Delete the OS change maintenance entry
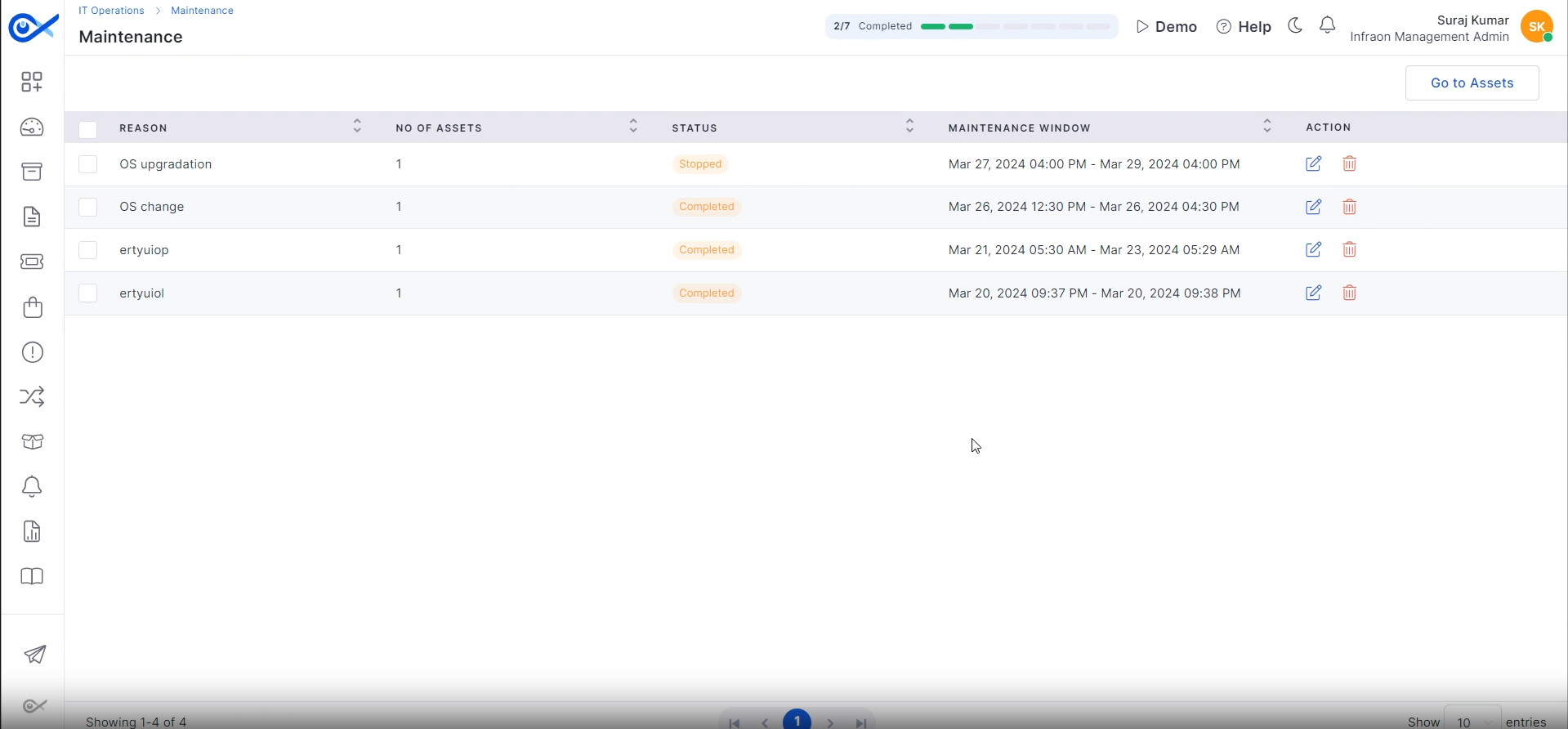The width and height of the screenshot is (1568, 729). coord(1349,207)
